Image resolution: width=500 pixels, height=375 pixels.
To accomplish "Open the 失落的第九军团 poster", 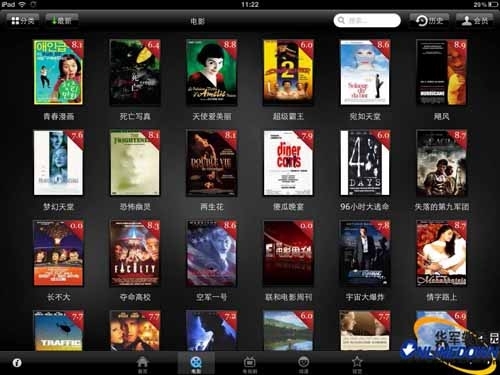I will (x=442, y=163).
